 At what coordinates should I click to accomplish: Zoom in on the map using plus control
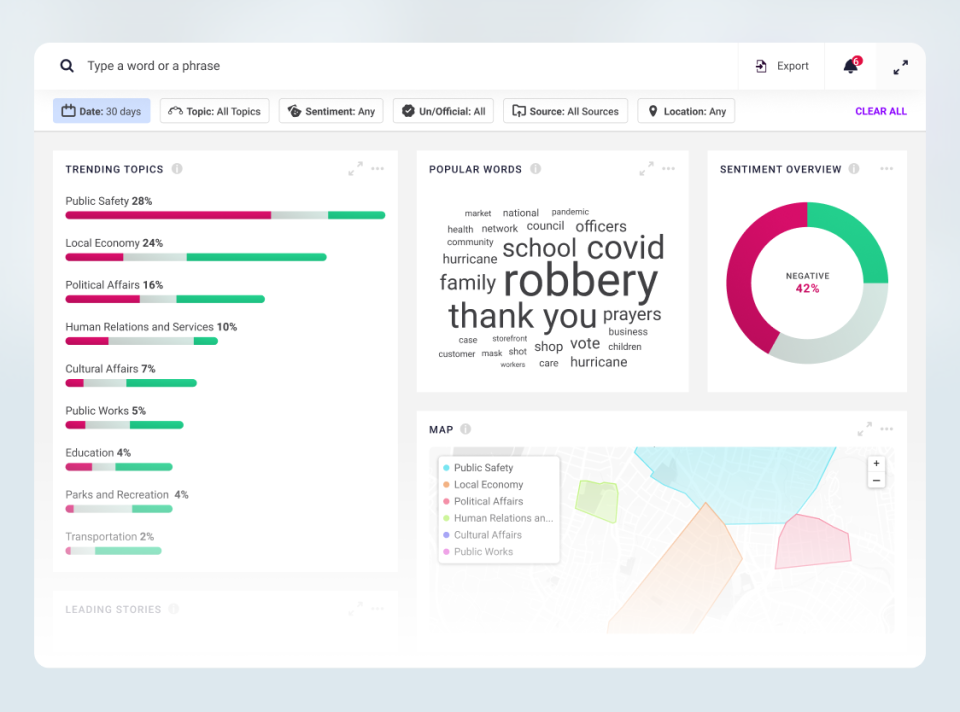pyautogui.click(x=876, y=463)
